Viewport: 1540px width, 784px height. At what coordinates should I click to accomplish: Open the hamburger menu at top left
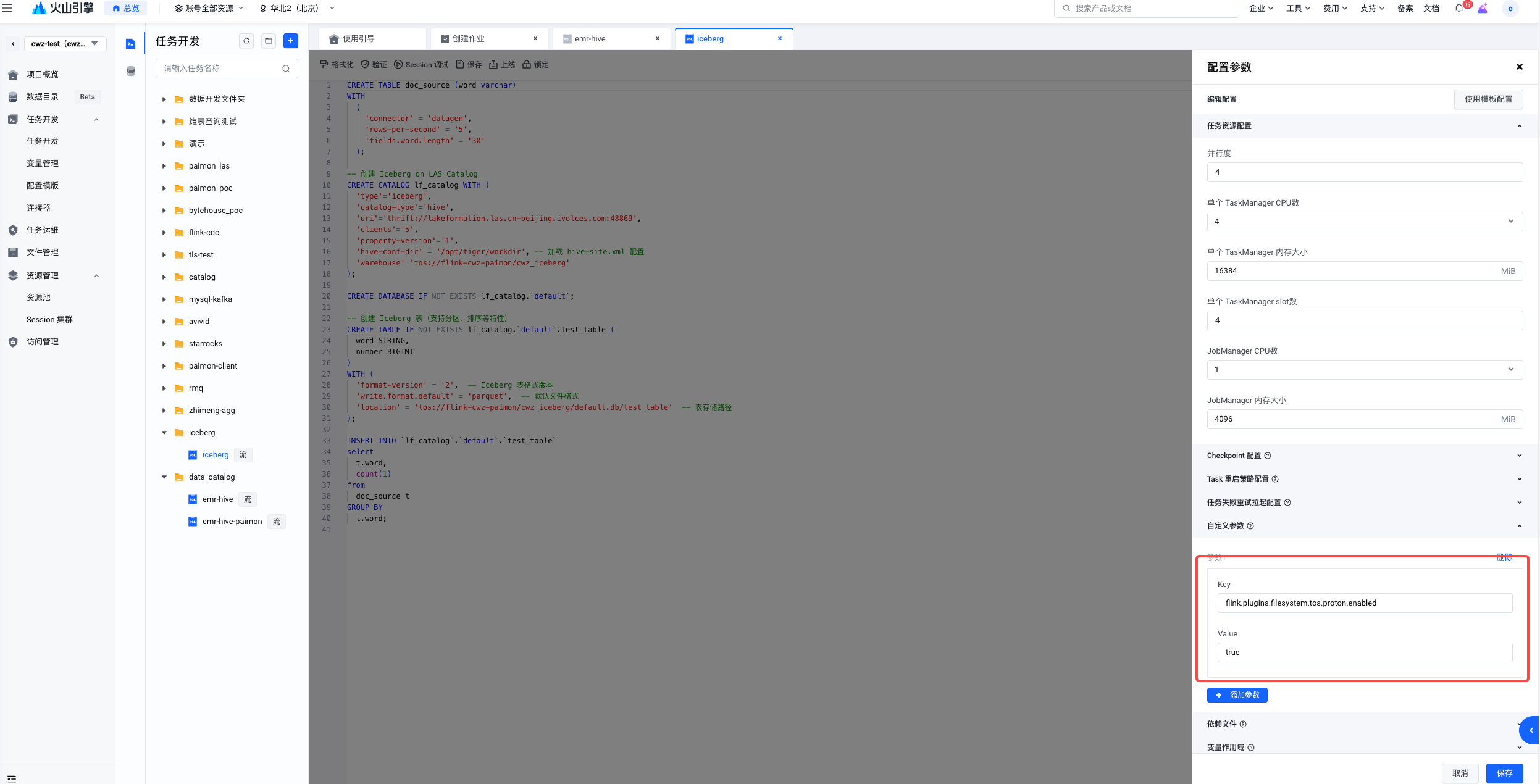coord(7,8)
